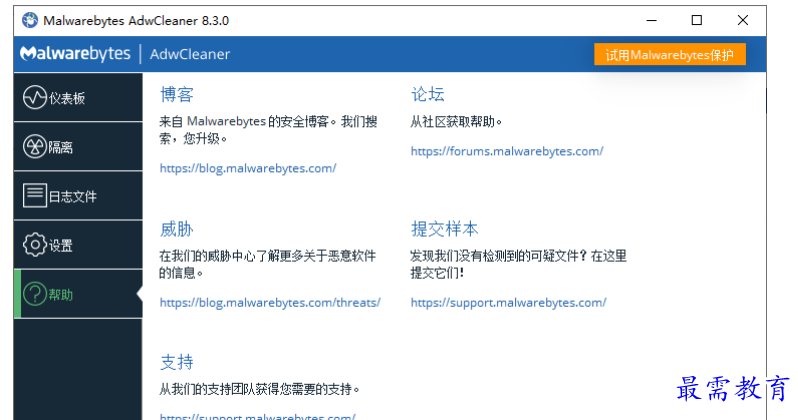Switch to the 隔离 tab label

point(61,147)
